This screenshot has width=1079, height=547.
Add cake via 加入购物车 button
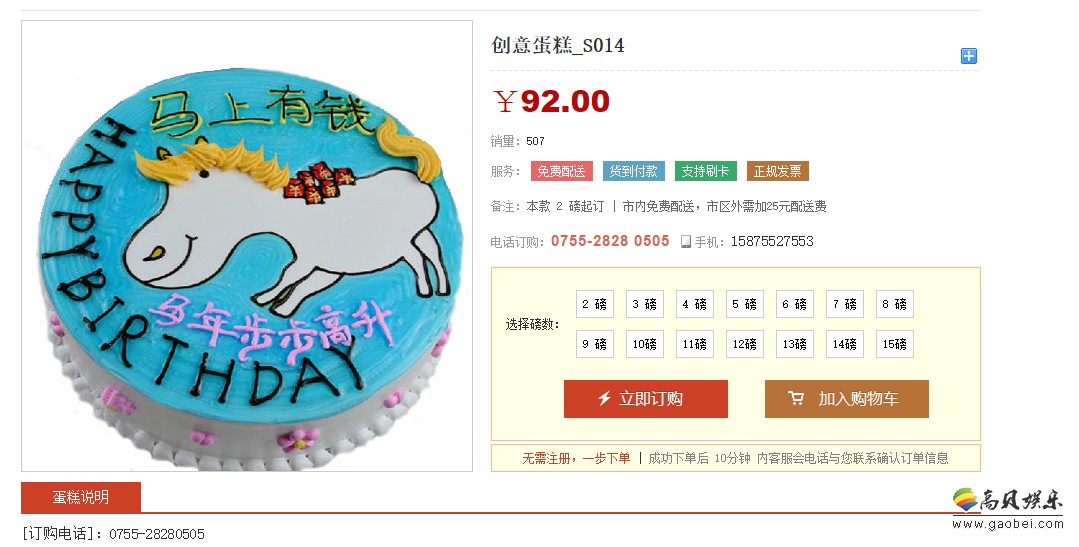coord(846,398)
